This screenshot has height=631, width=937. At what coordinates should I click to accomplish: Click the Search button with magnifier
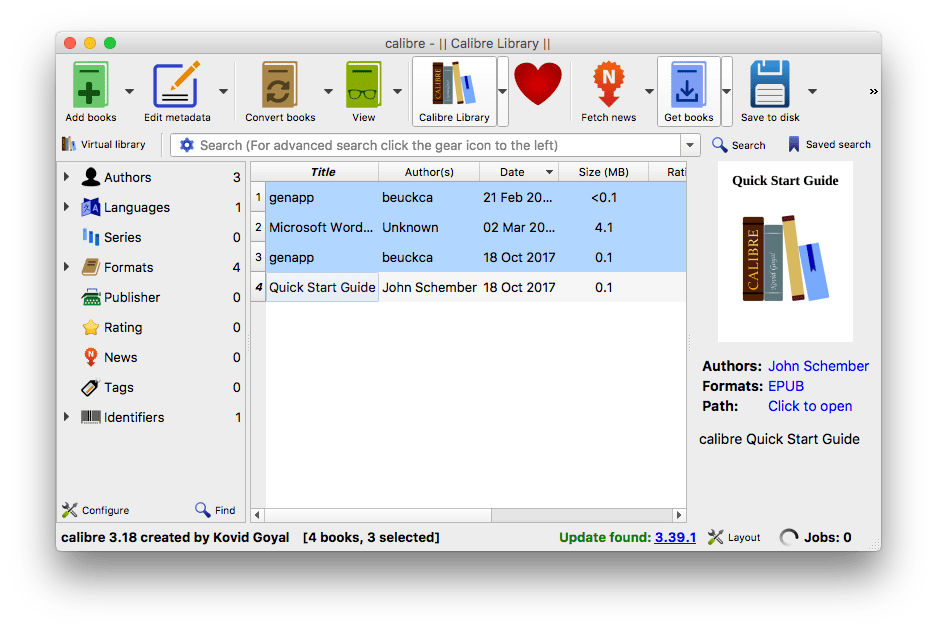[x=739, y=145]
